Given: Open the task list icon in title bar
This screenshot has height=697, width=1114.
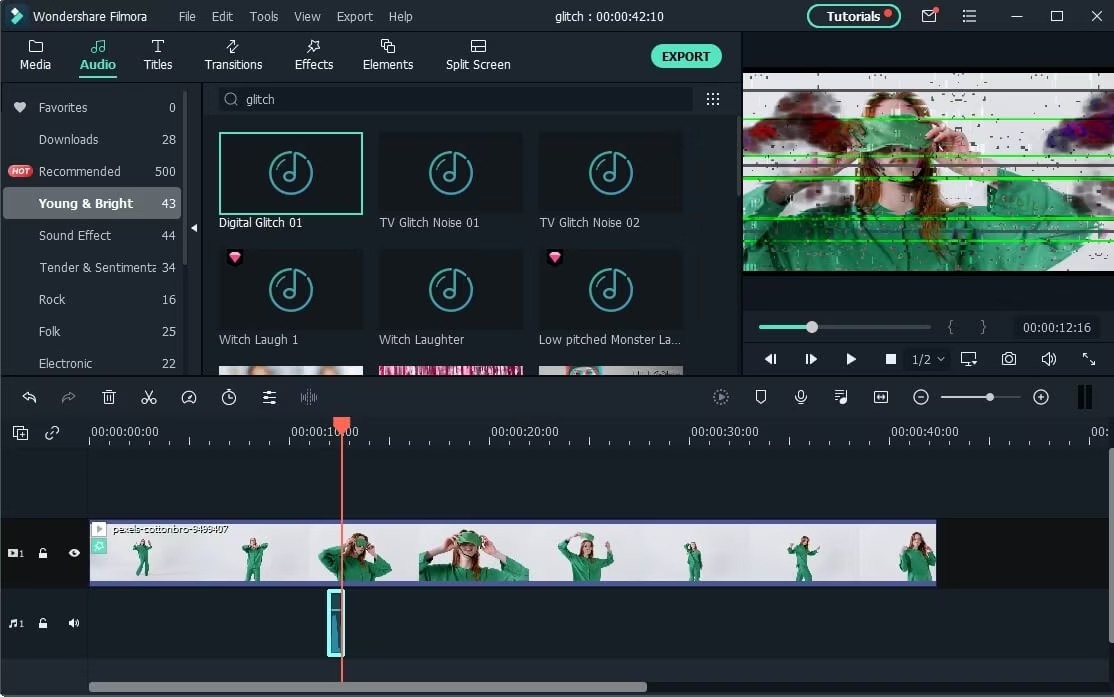Looking at the screenshot, I should (969, 16).
